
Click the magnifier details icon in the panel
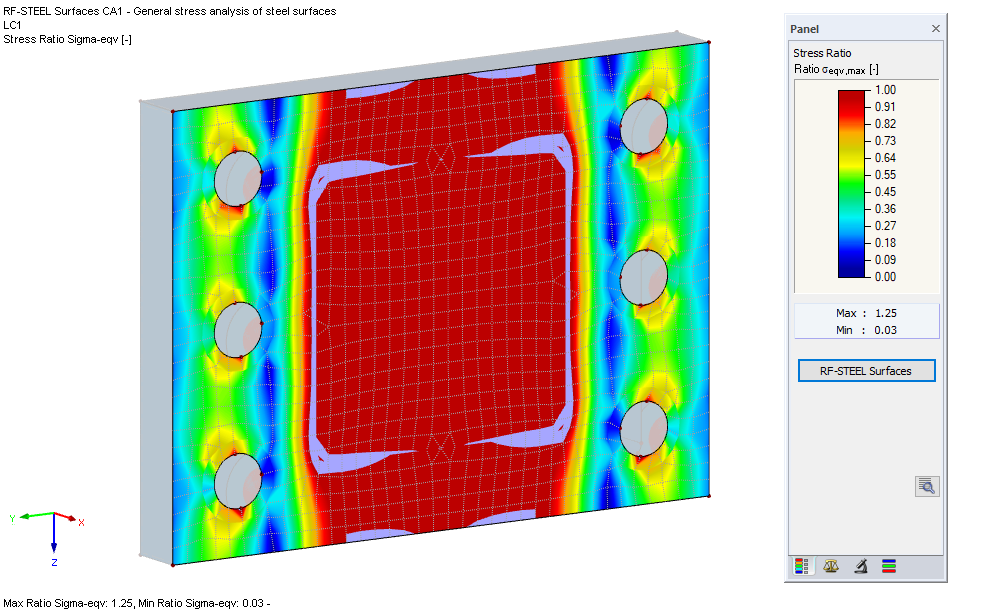click(926, 486)
